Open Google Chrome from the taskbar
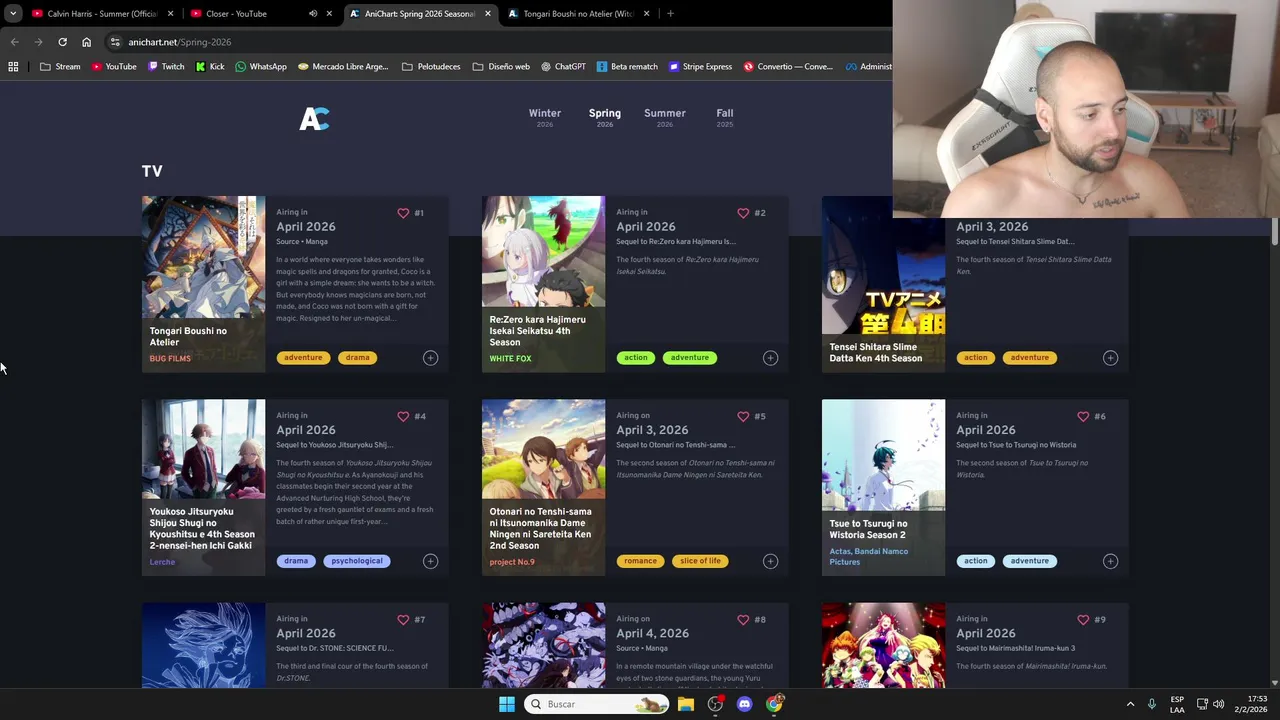Viewport: 1280px width, 720px height. [775, 704]
